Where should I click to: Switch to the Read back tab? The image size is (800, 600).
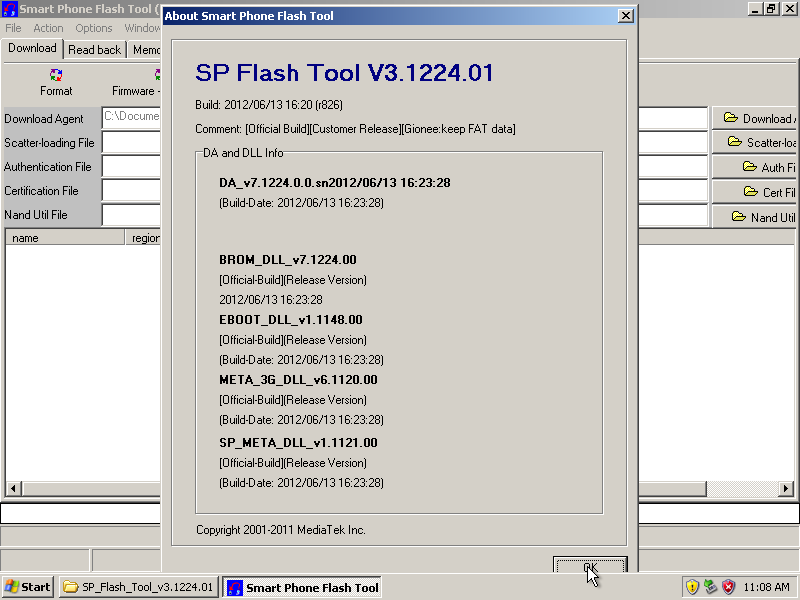click(94, 50)
